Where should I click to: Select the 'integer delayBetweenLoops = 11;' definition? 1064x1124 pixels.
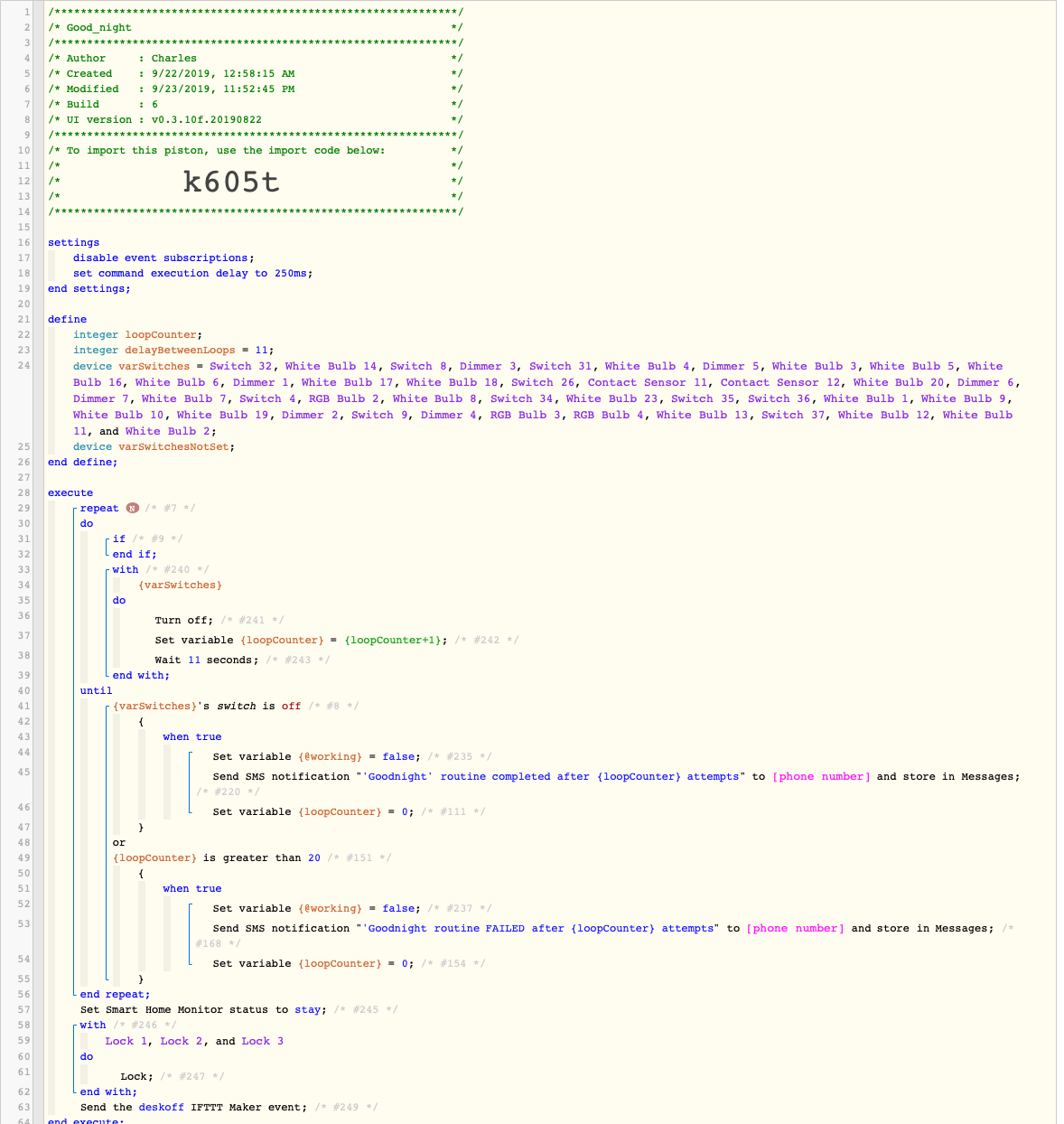tap(173, 350)
